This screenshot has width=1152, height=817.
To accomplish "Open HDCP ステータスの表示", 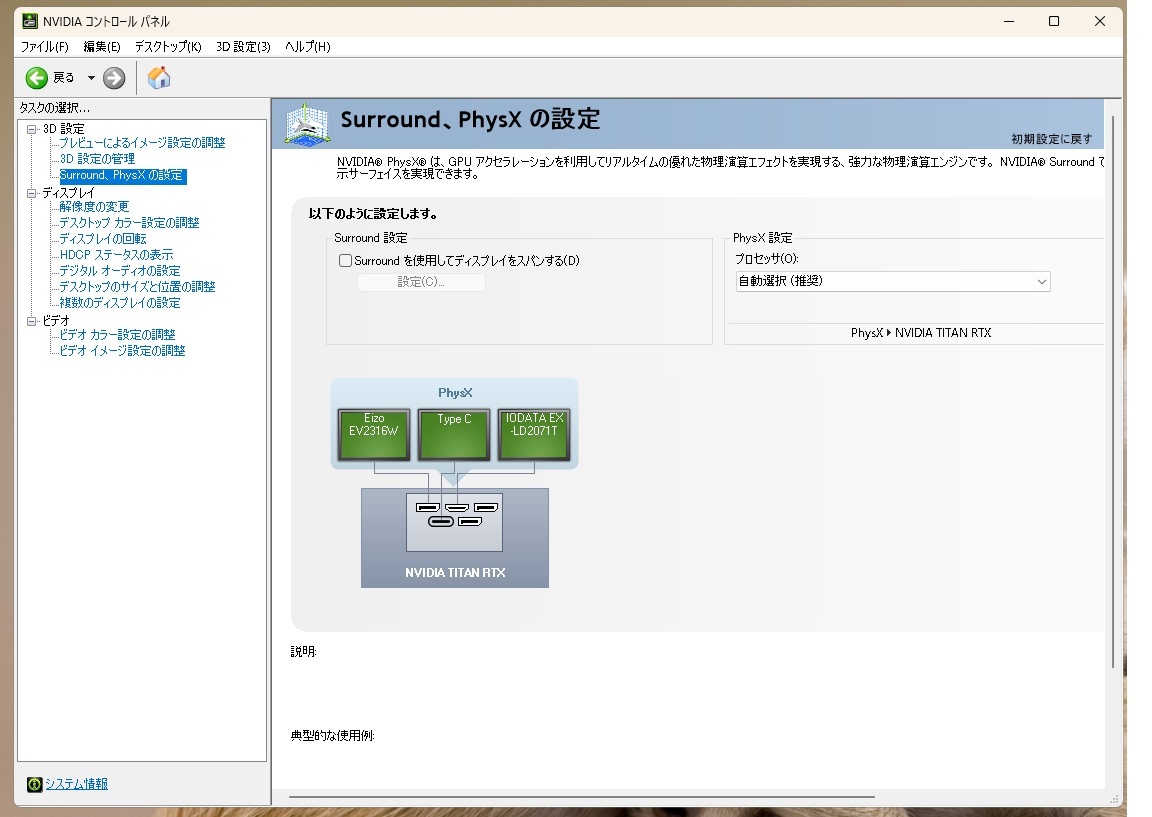I will pyautogui.click(x=116, y=255).
